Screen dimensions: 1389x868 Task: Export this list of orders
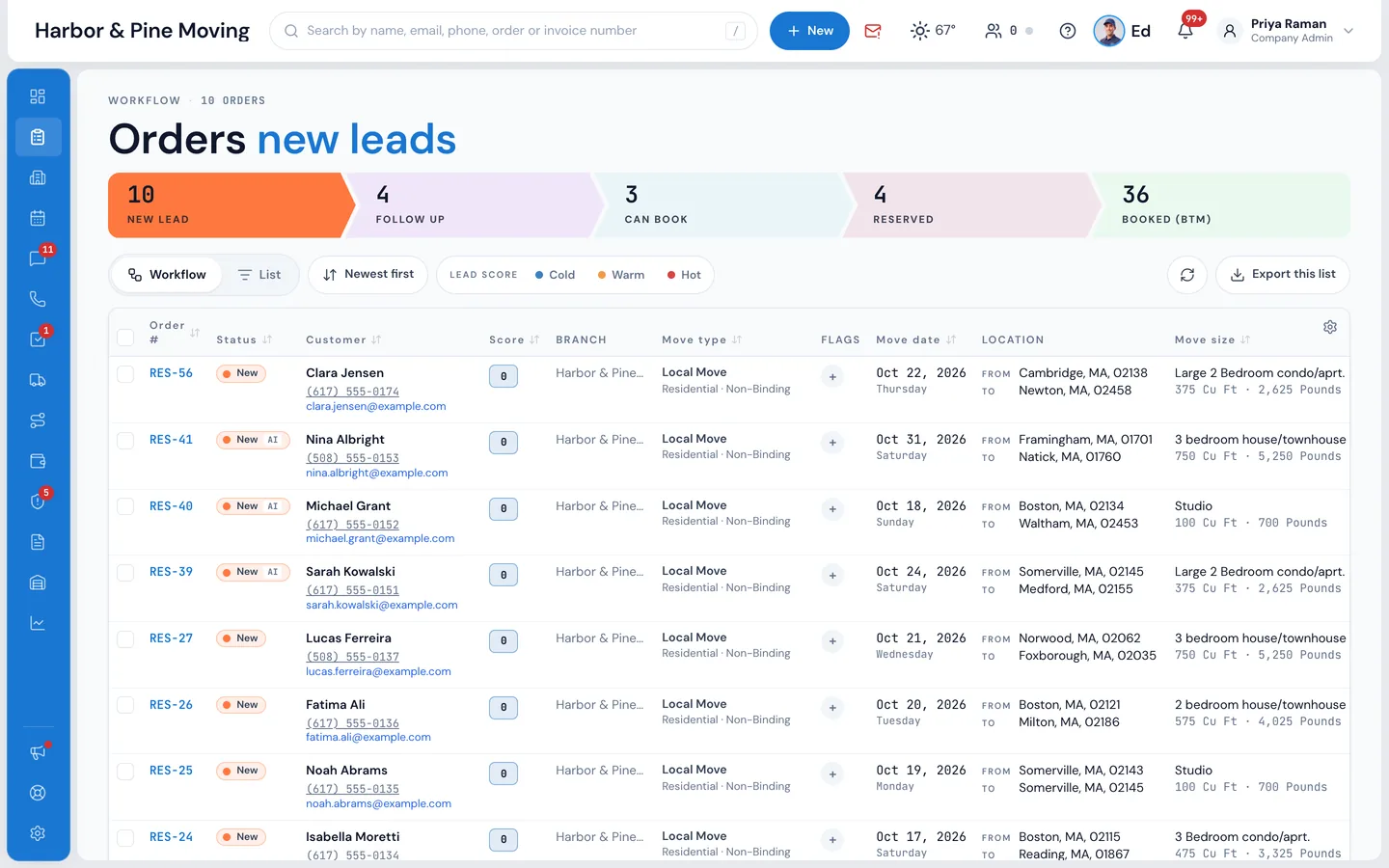click(1283, 275)
